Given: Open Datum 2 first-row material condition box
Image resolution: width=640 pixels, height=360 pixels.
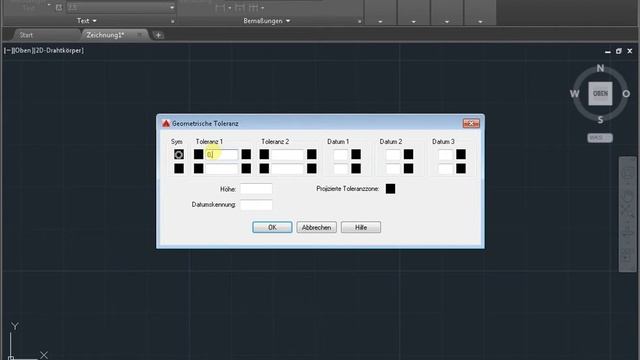Looking at the screenshot, I should point(409,154).
